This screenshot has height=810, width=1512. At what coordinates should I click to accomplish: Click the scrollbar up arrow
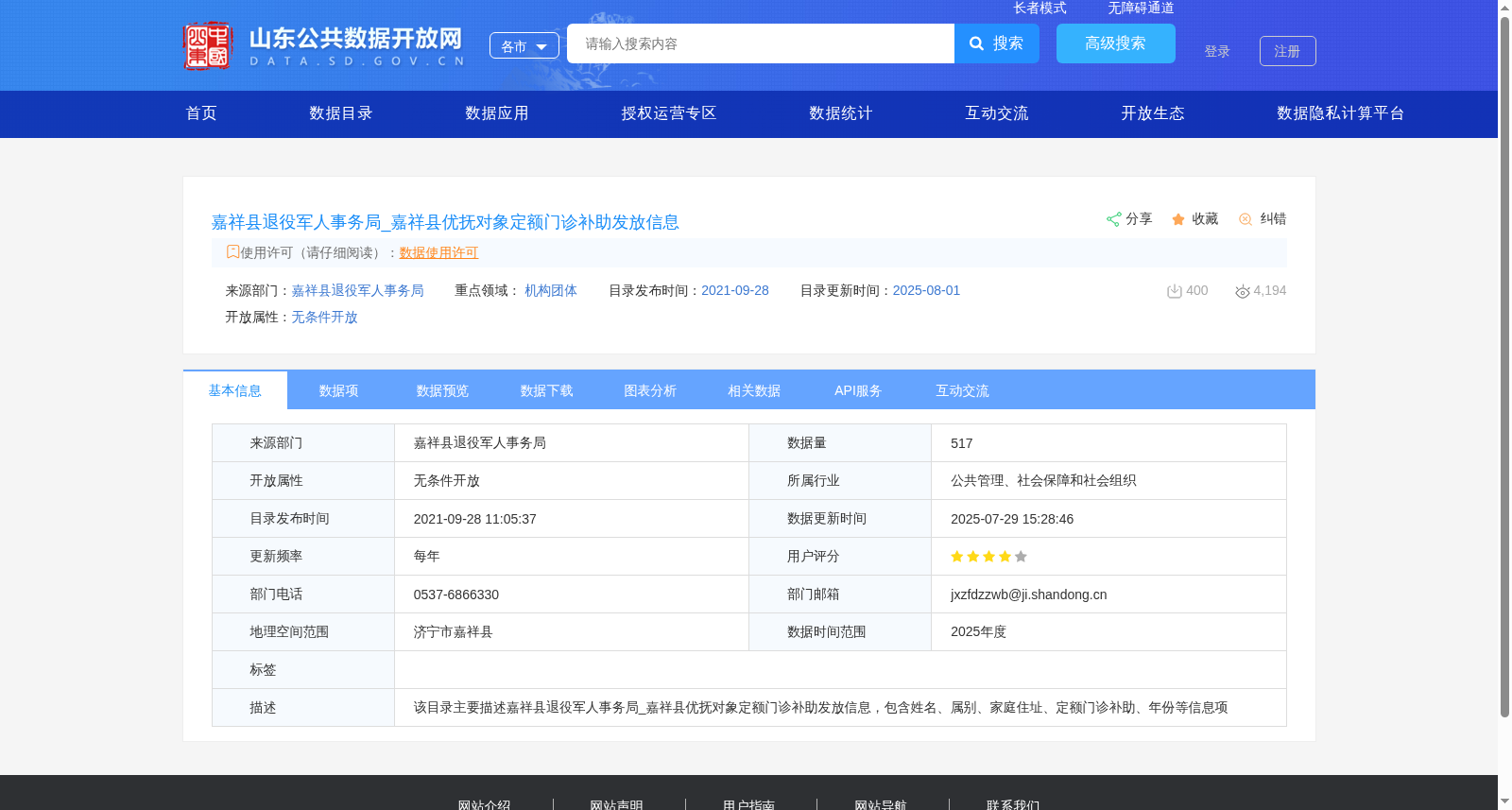[1505, 7]
